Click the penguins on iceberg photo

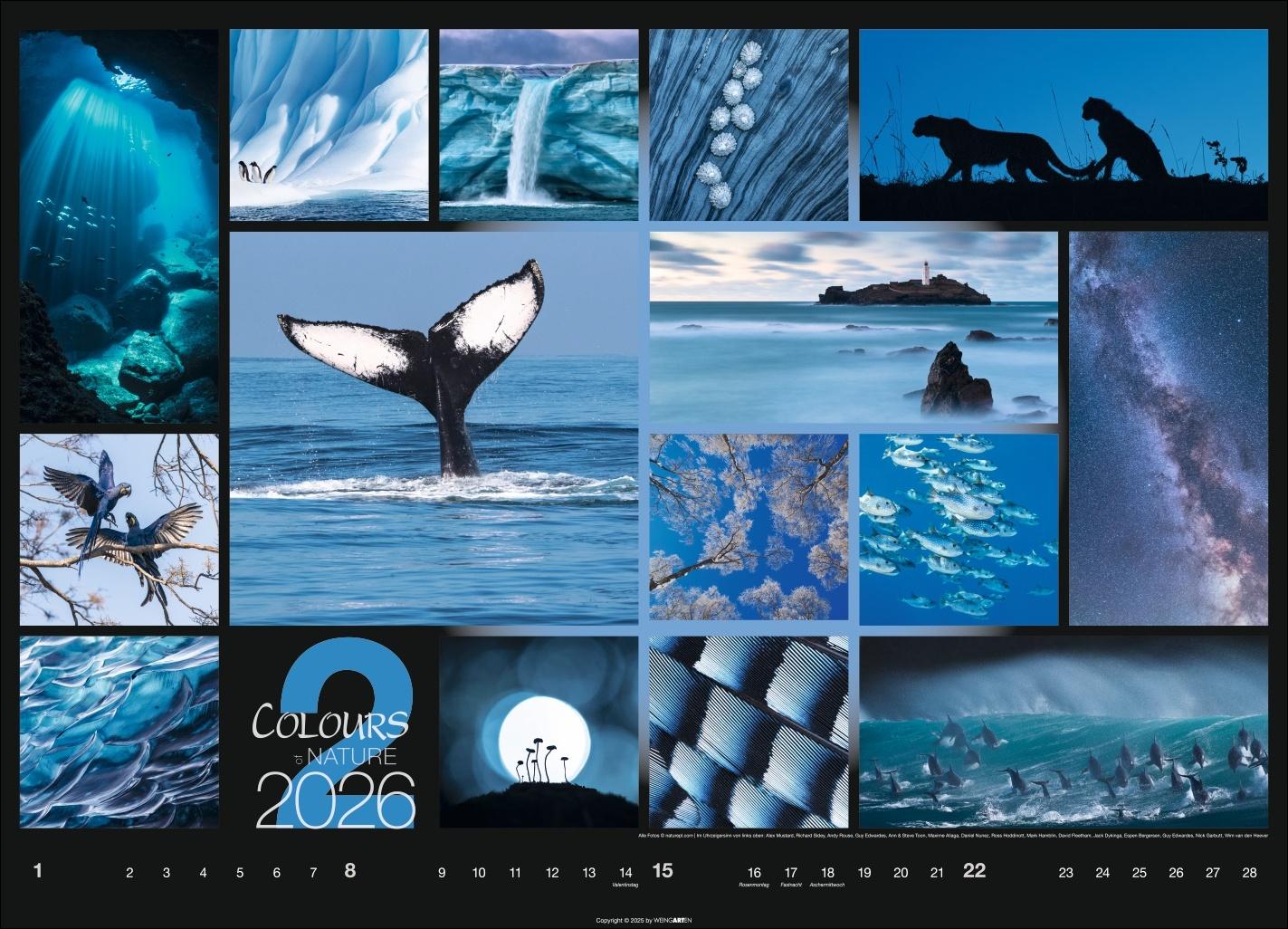click(329, 125)
